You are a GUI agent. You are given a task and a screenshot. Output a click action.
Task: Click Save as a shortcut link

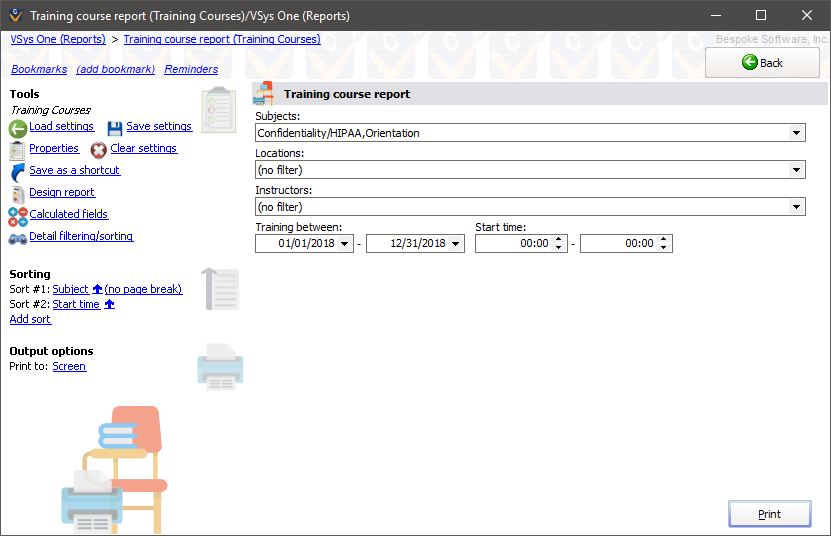click(x=75, y=170)
